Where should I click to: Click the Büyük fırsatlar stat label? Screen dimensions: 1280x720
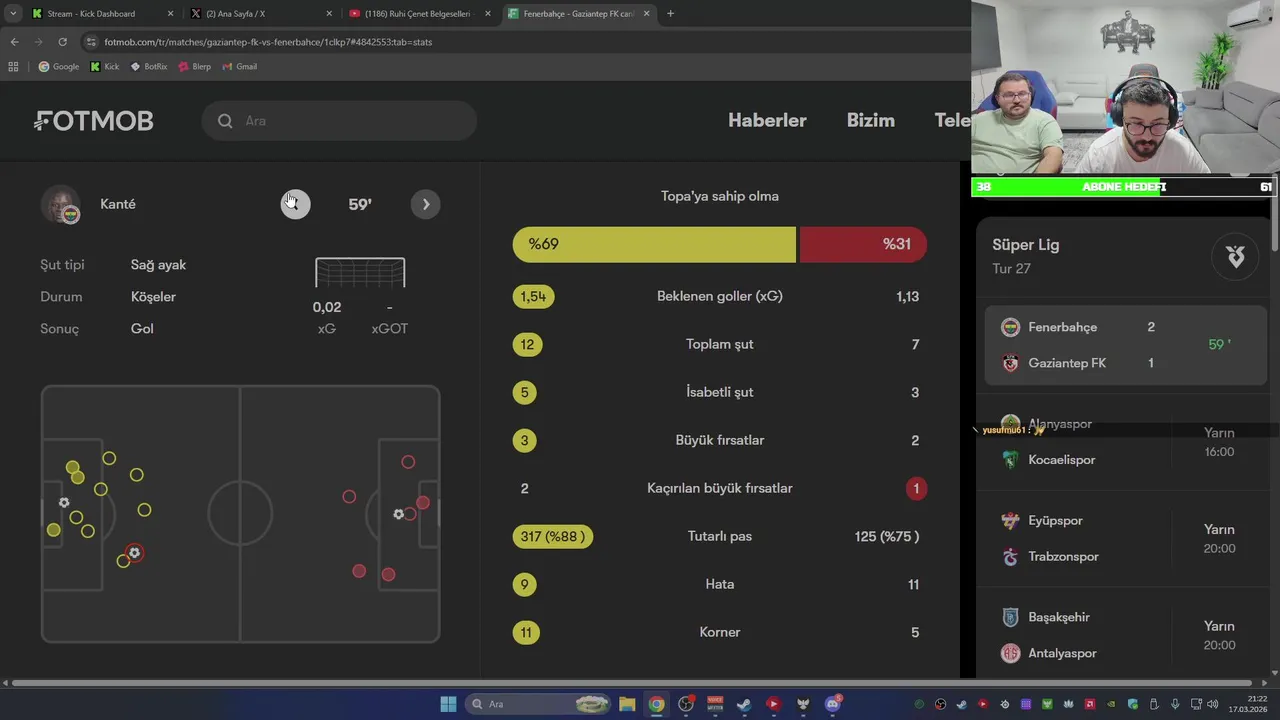click(x=720, y=440)
